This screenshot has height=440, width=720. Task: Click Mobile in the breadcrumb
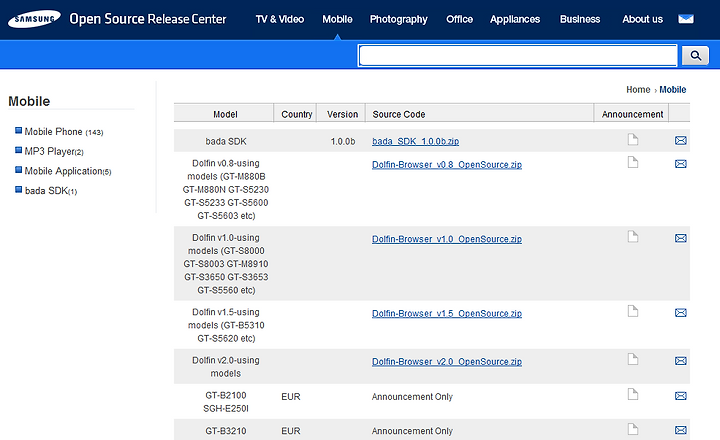tap(673, 90)
